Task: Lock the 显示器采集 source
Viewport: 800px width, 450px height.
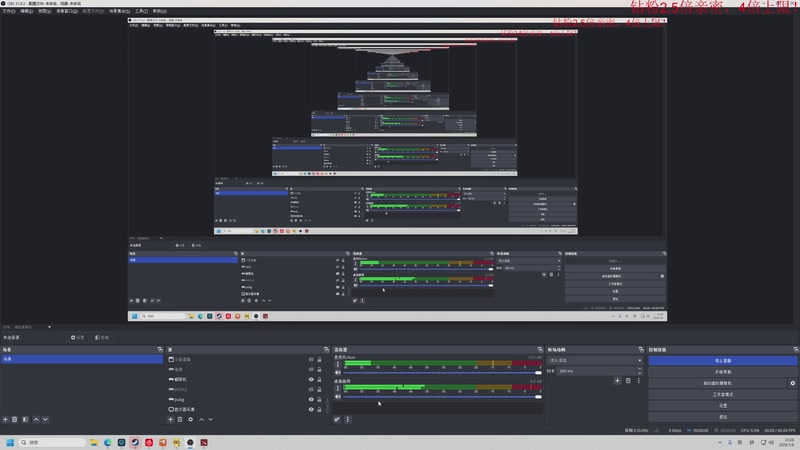Action: tap(319, 409)
